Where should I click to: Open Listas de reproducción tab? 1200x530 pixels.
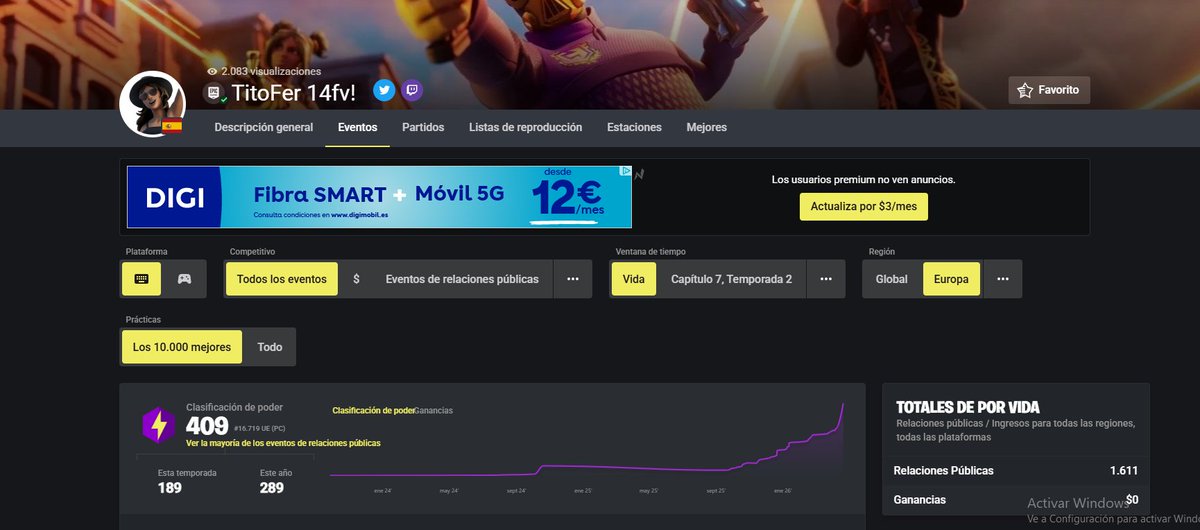pos(525,128)
